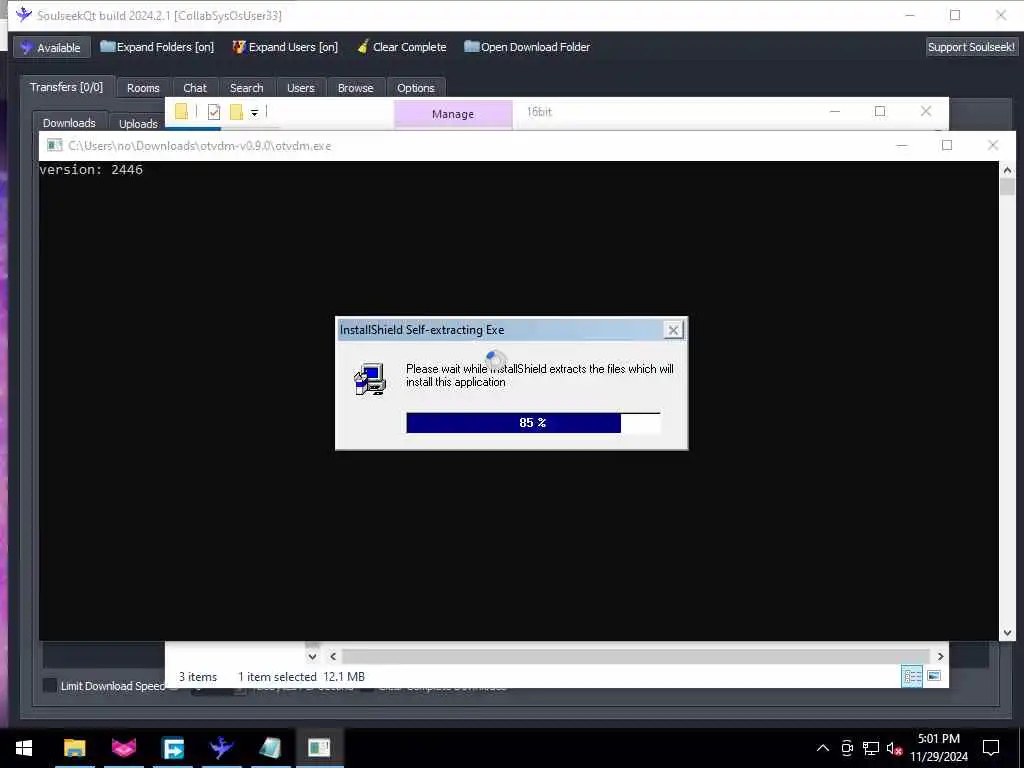Click the InstallShield computer setup icon
The image size is (1024, 768).
click(370, 379)
